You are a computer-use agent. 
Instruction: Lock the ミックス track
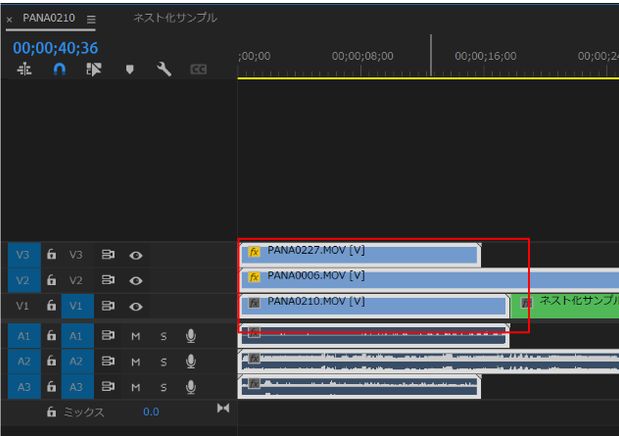[51, 412]
